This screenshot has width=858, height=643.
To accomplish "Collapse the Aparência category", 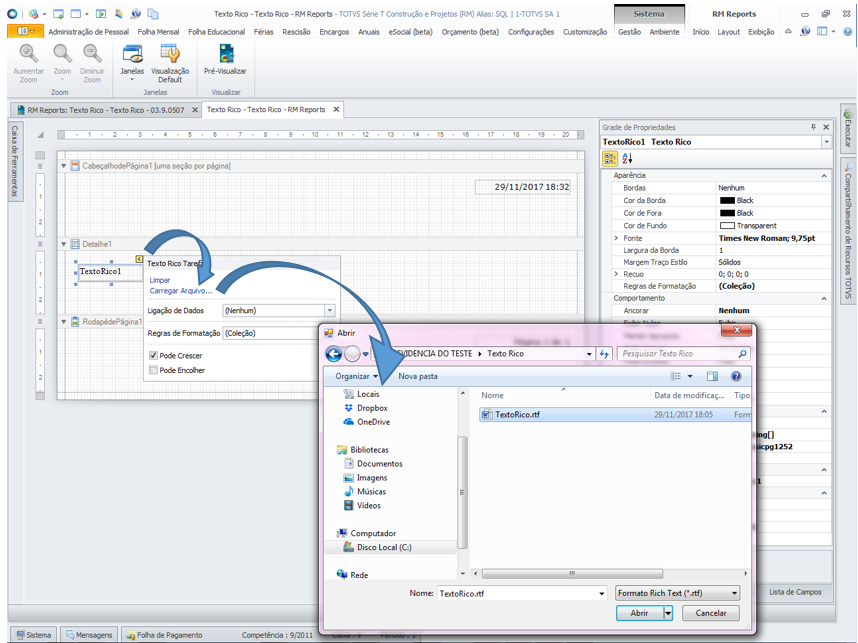I will pyautogui.click(x=824, y=176).
